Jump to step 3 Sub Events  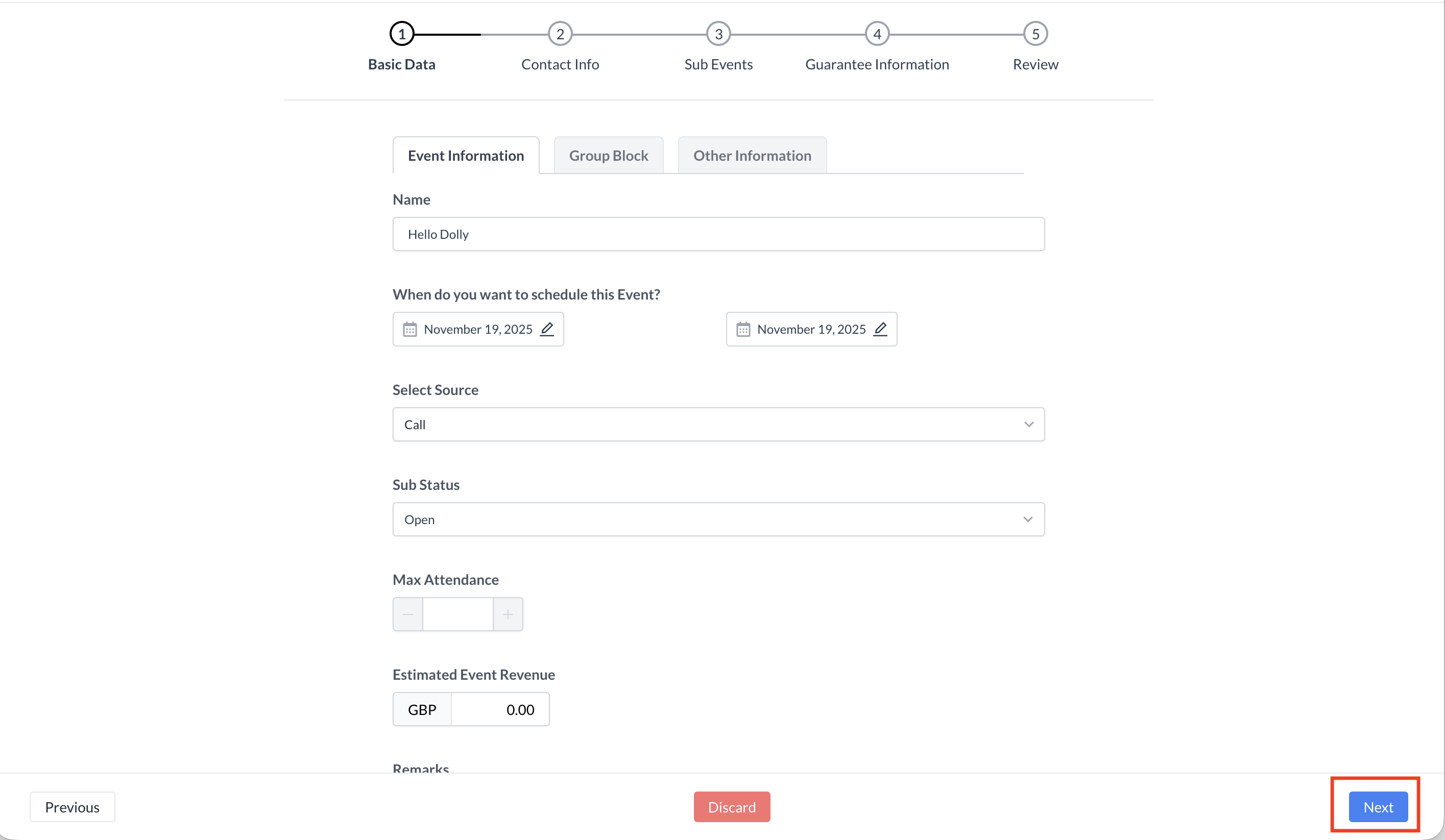pyautogui.click(x=718, y=34)
